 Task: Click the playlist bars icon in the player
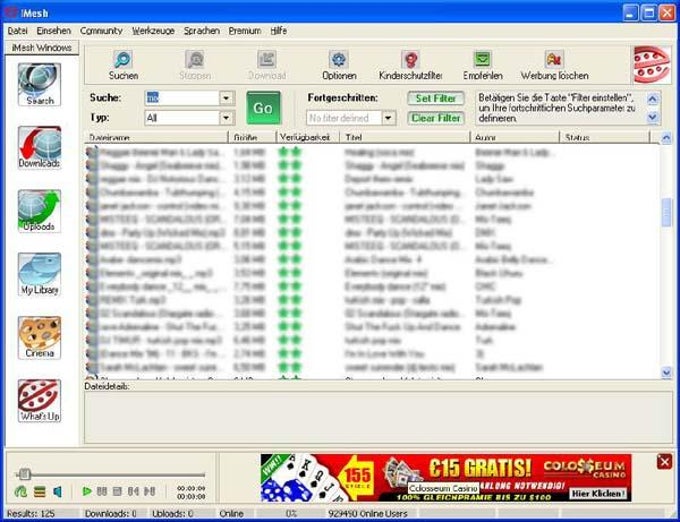(39, 492)
